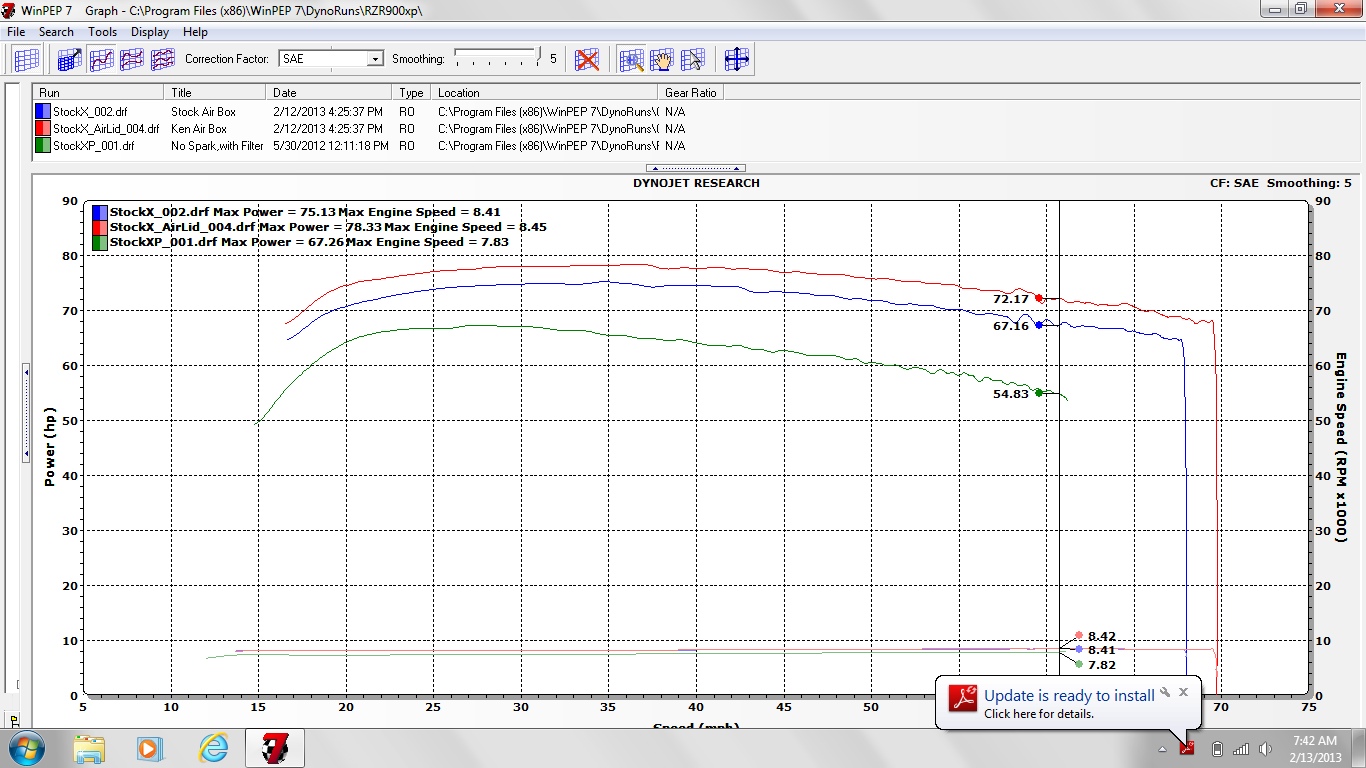Click the grid icon with black arrow

coord(69,59)
